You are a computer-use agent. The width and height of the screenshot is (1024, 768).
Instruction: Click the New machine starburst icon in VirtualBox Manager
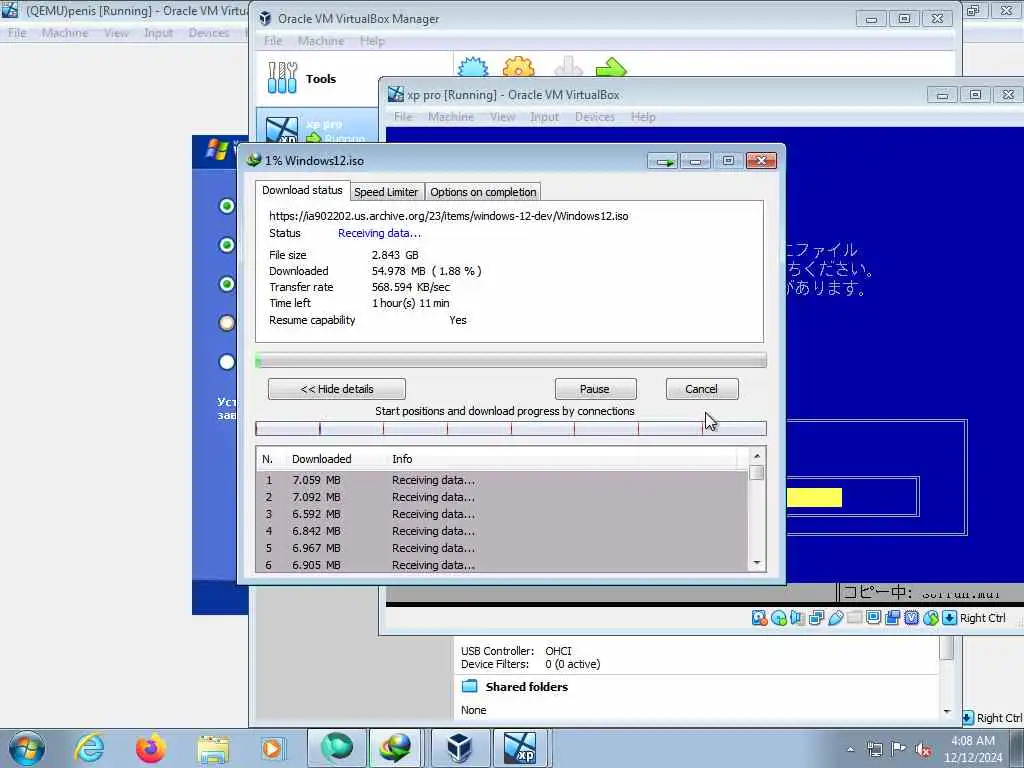coord(473,67)
